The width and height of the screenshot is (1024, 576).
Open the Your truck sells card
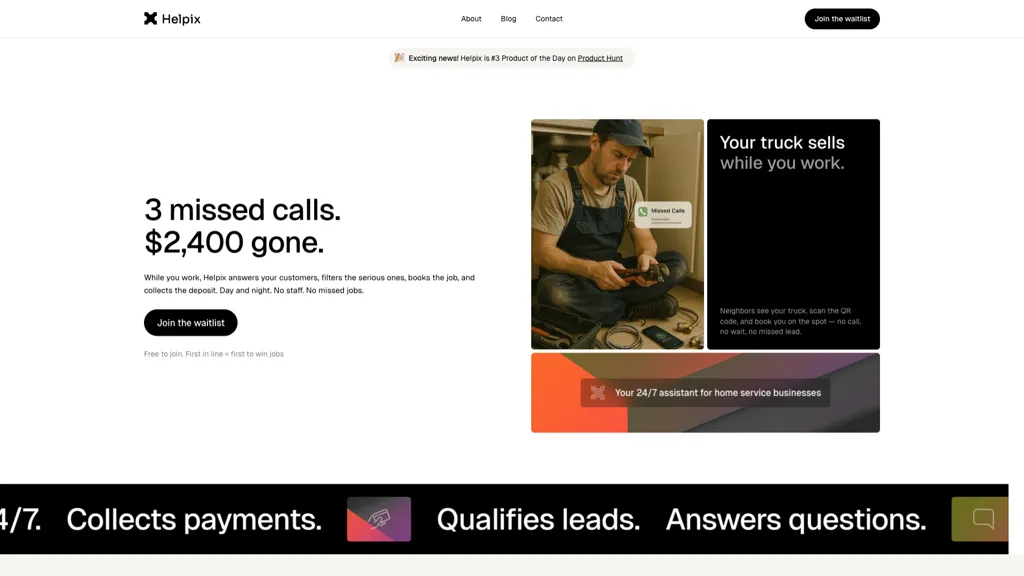click(x=793, y=234)
